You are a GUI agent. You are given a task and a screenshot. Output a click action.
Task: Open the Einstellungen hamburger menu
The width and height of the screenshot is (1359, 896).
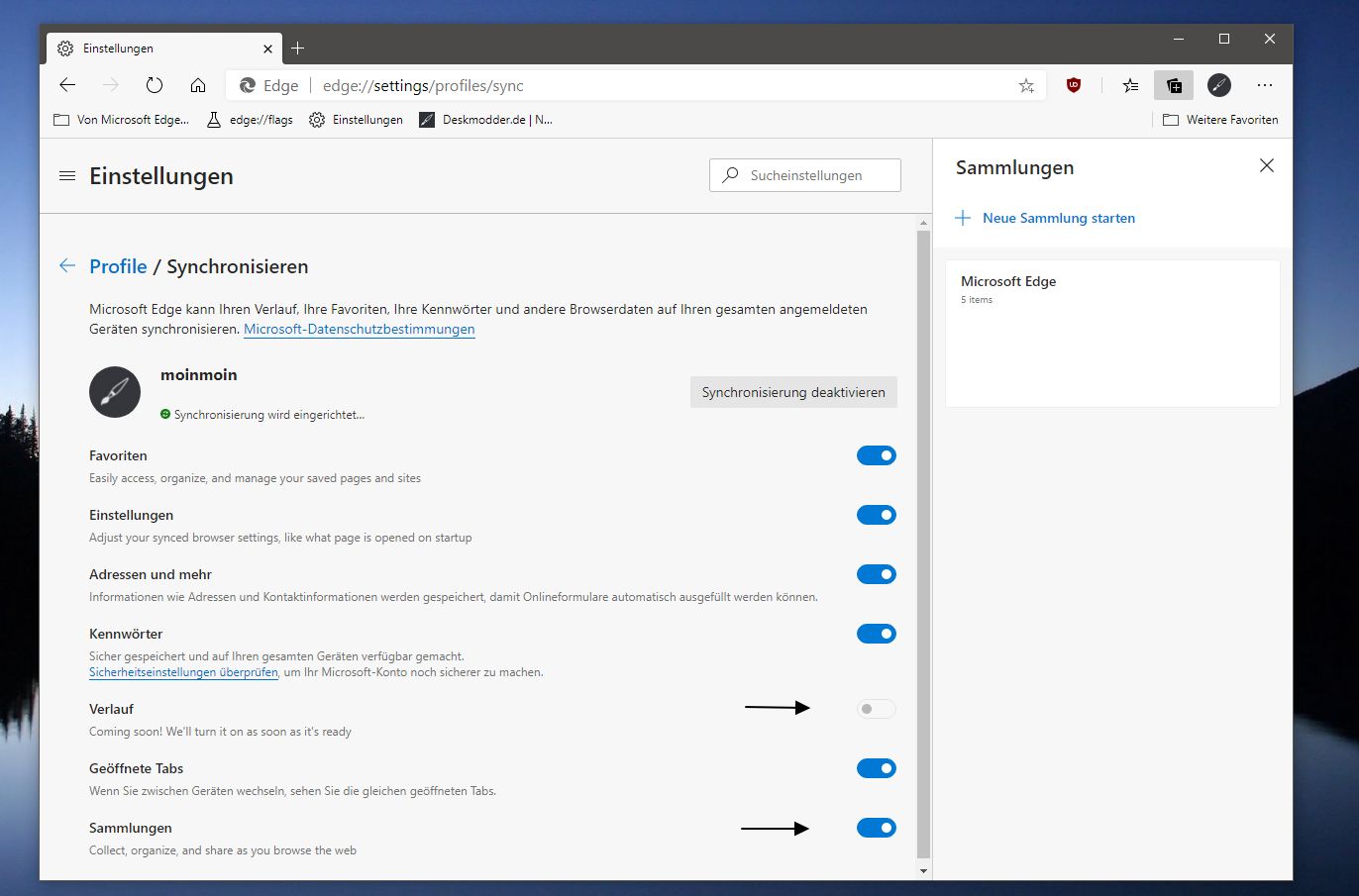pyautogui.click(x=67, y=176)
